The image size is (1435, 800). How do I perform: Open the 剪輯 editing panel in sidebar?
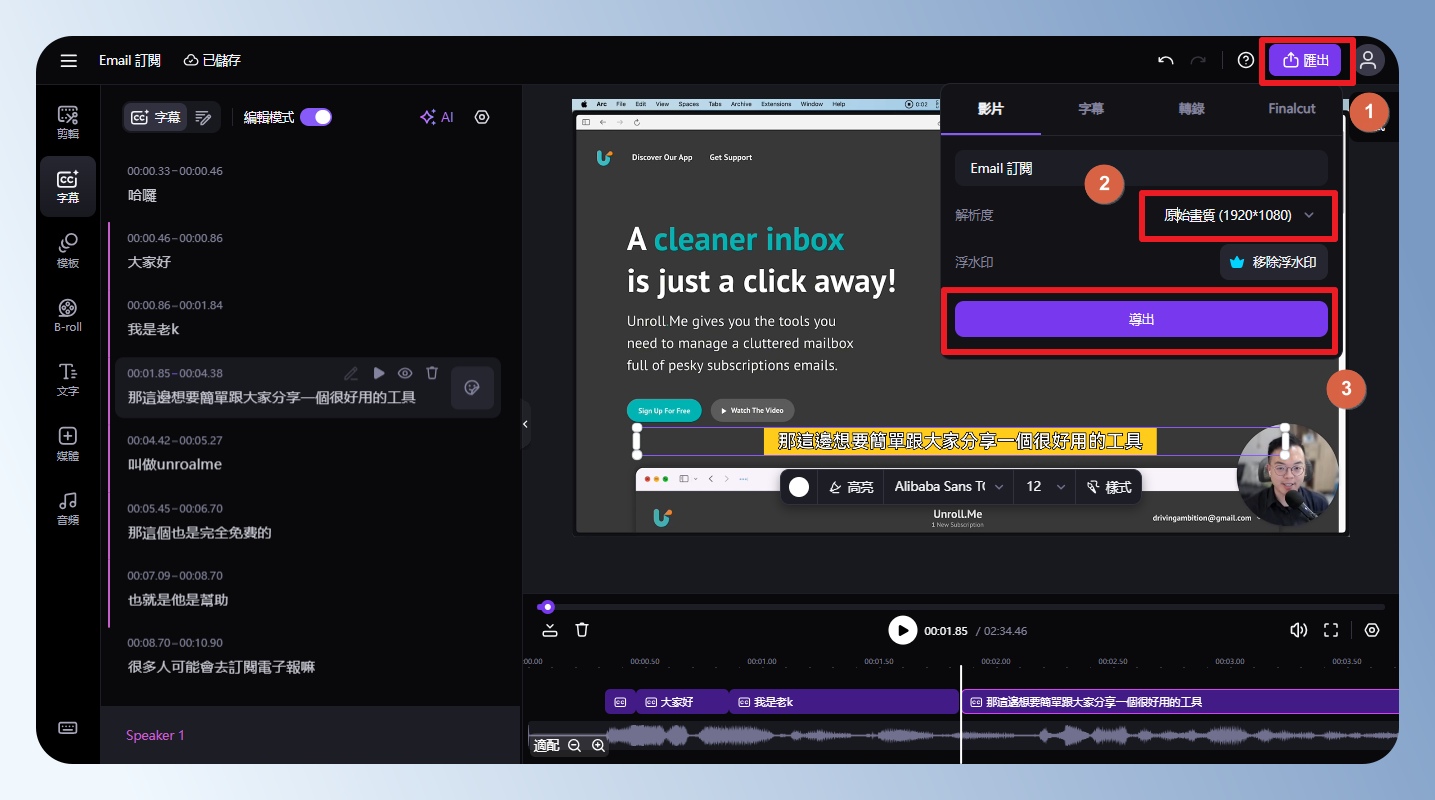point(68,122)
